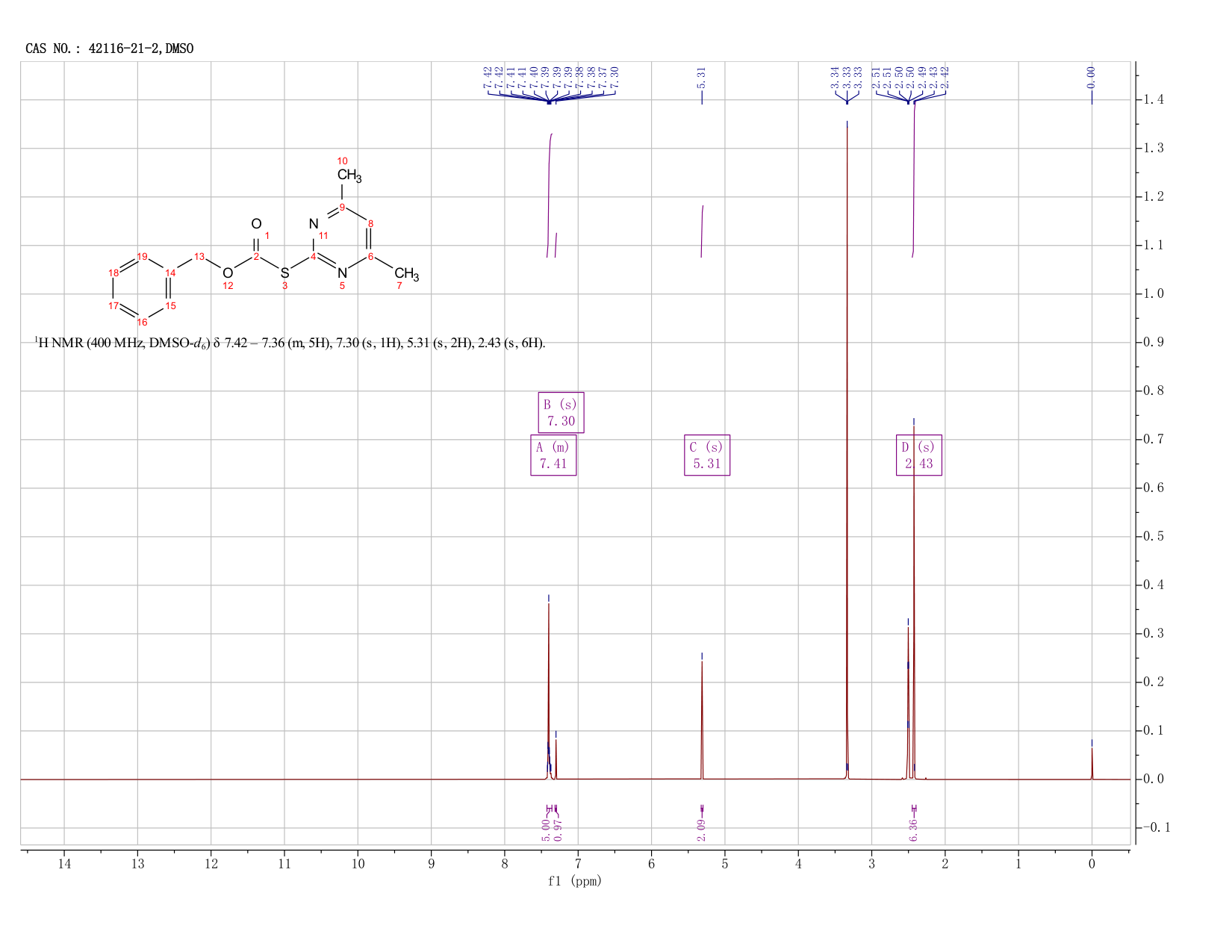Screen dimensions: 1232x952
Task: Select multiplet box D (s) 2.43
Action: tap(919, 455)
